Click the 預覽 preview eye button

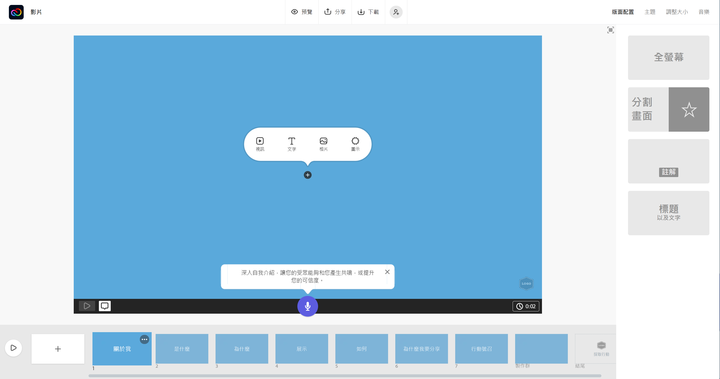click(302, 12)
